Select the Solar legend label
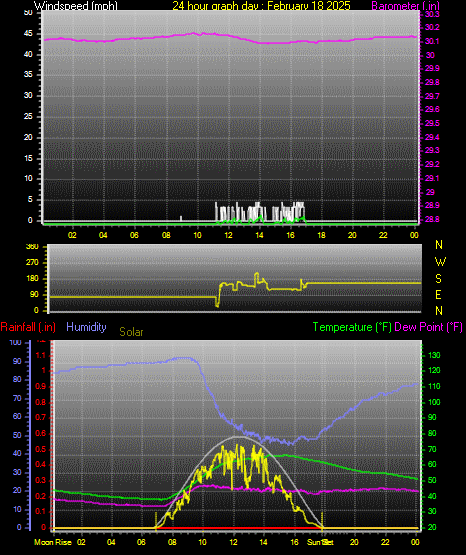 point(131,332)
